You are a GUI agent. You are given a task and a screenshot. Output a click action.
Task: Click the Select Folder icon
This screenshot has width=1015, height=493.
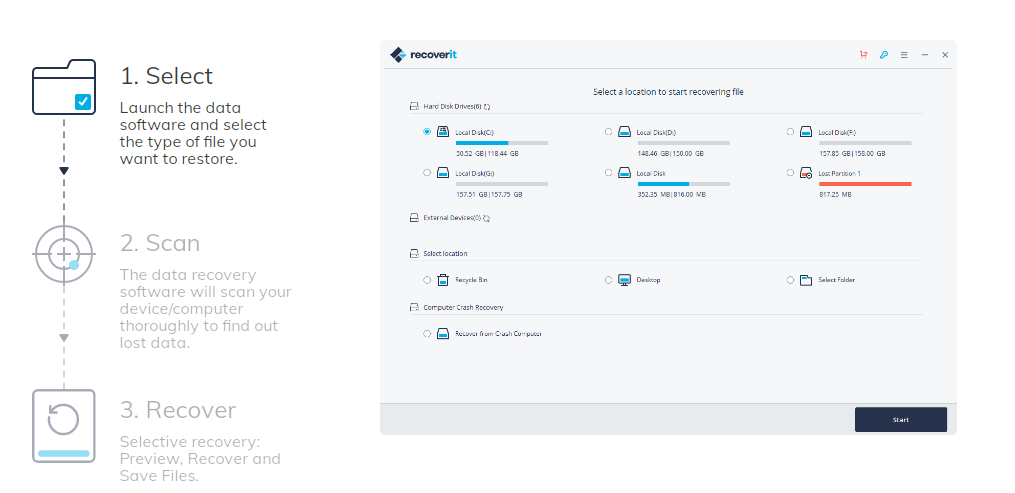(806, 280)
